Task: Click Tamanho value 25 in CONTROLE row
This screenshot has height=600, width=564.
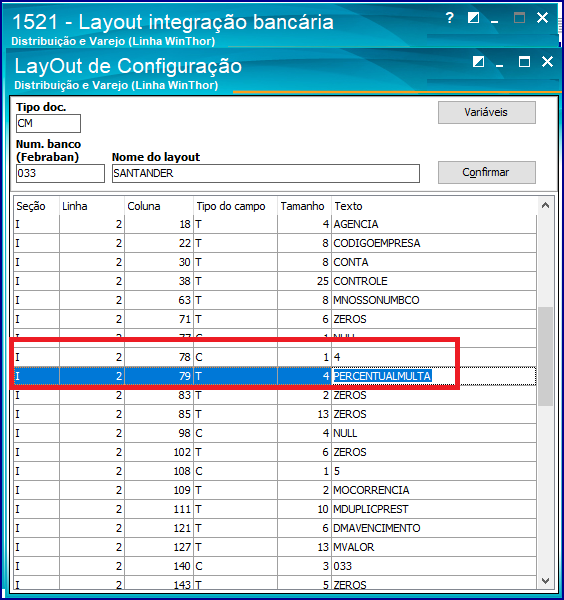Action: [x=304, y=281]
